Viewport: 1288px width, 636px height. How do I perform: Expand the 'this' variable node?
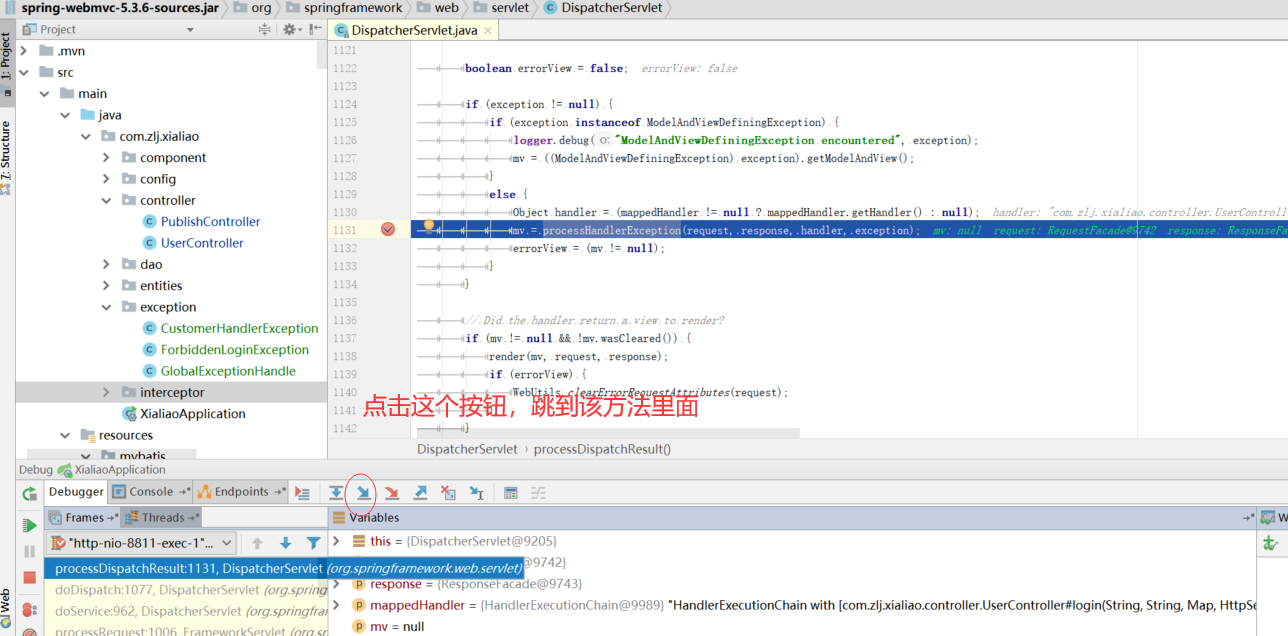pyautogui.click(x=337, y=541)
